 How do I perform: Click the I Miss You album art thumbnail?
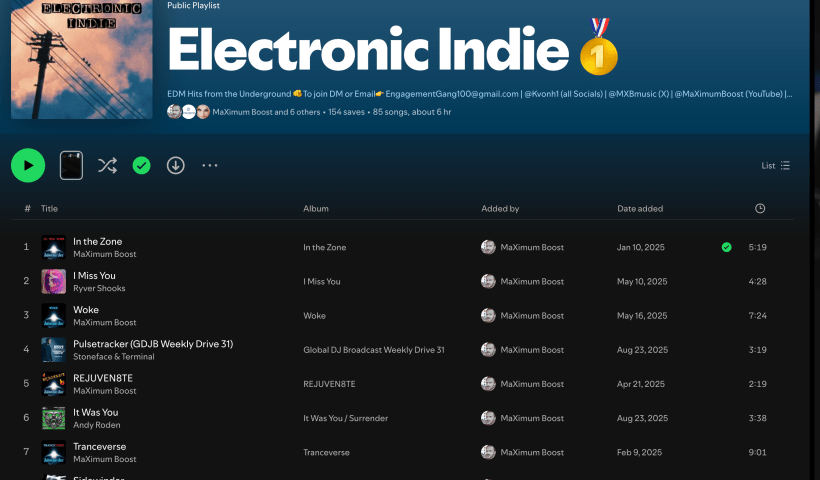pos(53,281)
